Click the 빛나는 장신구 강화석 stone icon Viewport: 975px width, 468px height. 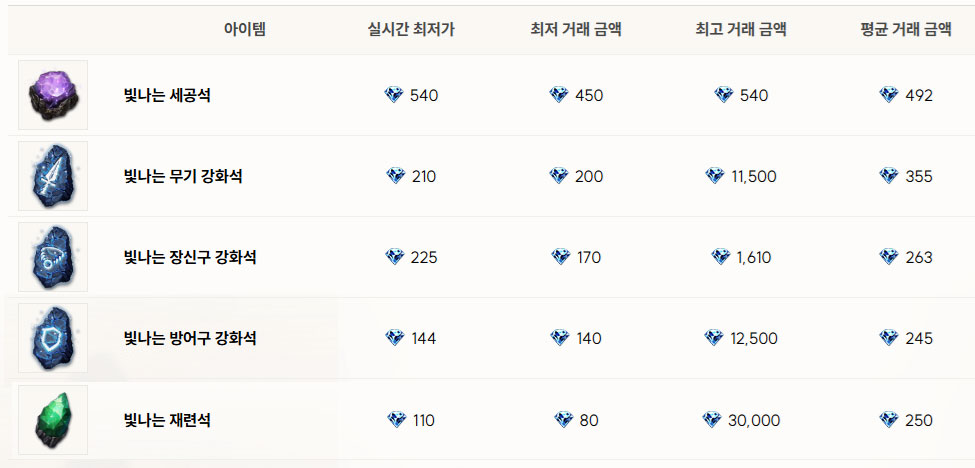[x=53, y=257]
